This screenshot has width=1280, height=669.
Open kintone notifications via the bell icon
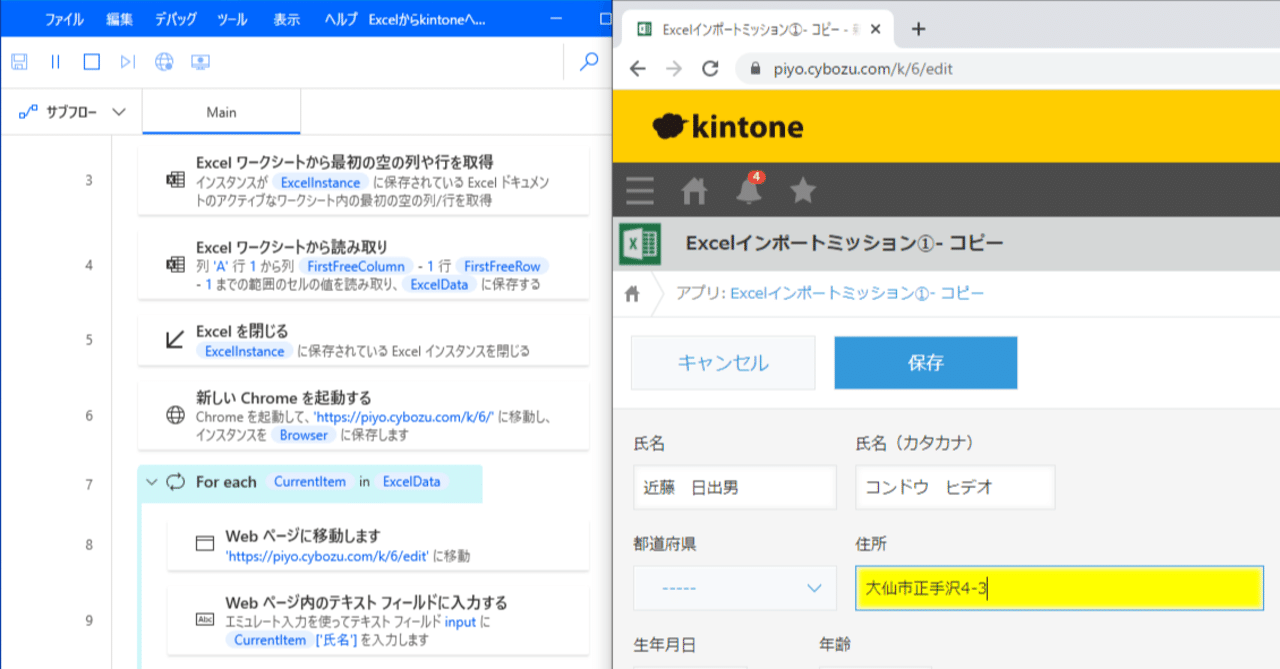coord(749,191)
